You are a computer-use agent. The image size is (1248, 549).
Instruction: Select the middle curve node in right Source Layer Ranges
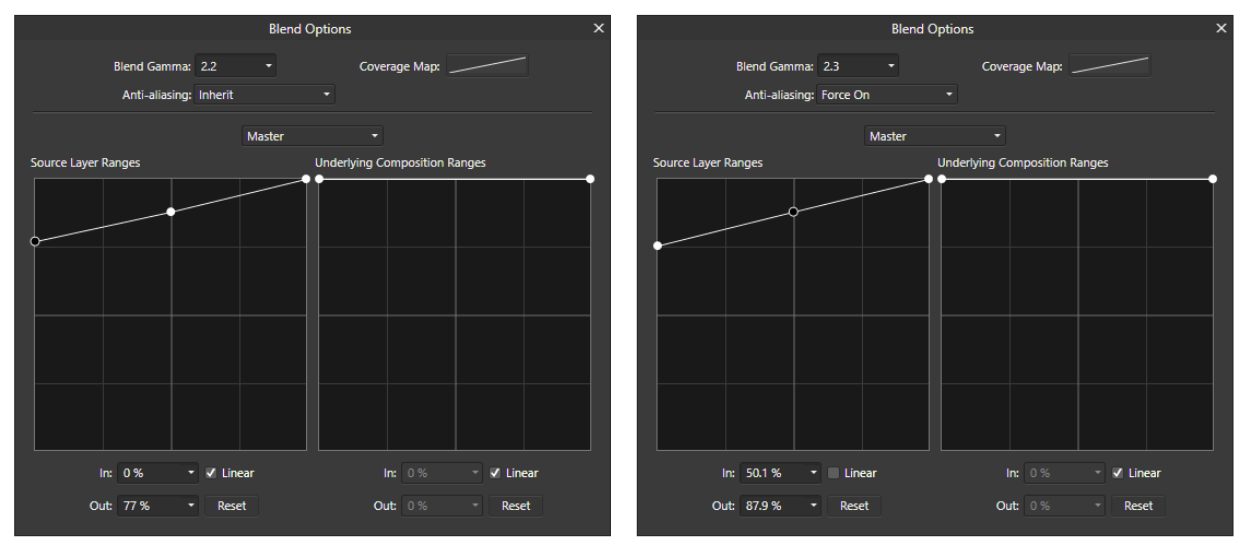tap(793, 212)
